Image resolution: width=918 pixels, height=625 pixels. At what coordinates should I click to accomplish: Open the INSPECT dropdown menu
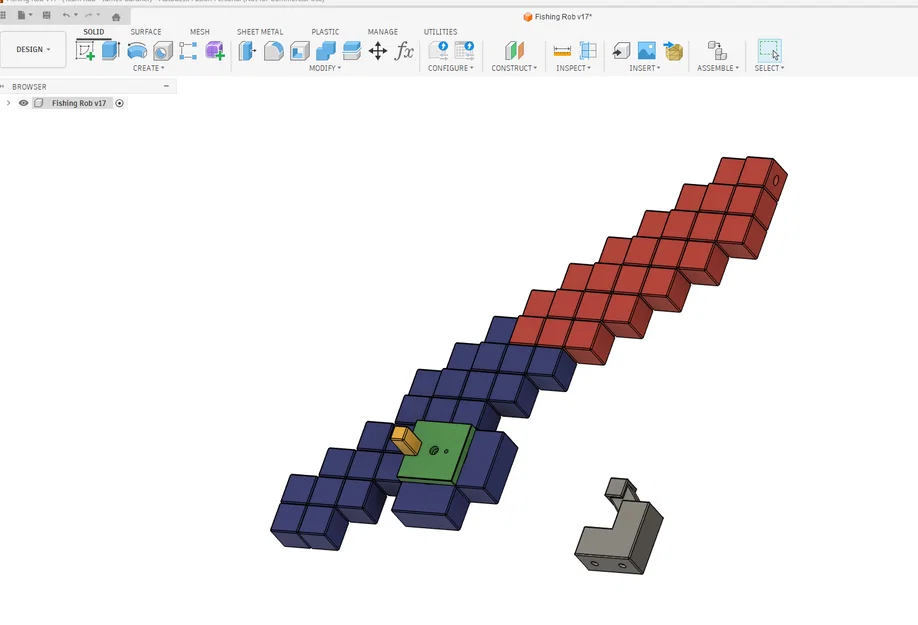(573, 68)
